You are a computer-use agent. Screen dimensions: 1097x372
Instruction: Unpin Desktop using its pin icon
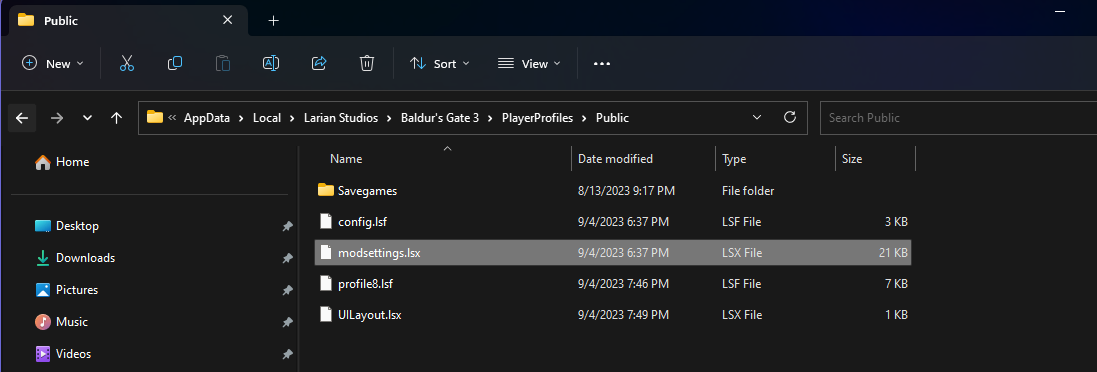coord(287,226)
